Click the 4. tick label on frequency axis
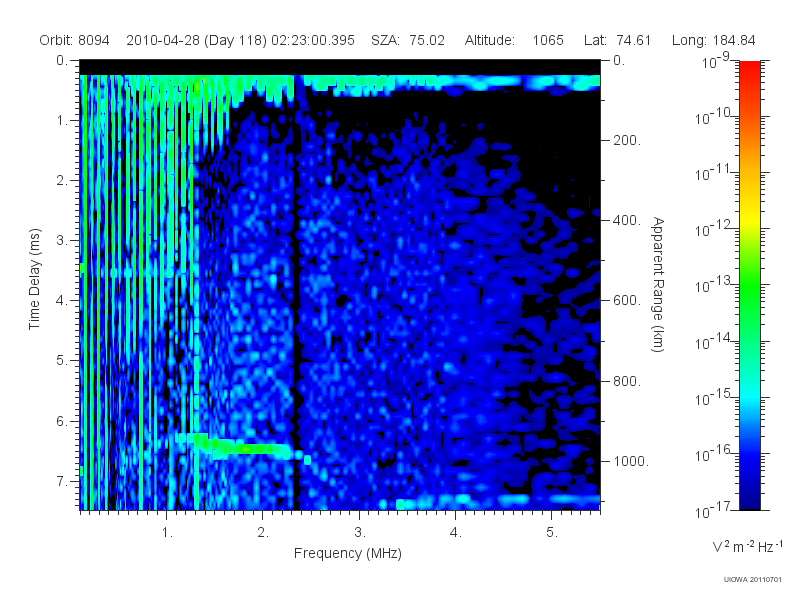Screen dimensions: 800x600 (x=456, y=533)
